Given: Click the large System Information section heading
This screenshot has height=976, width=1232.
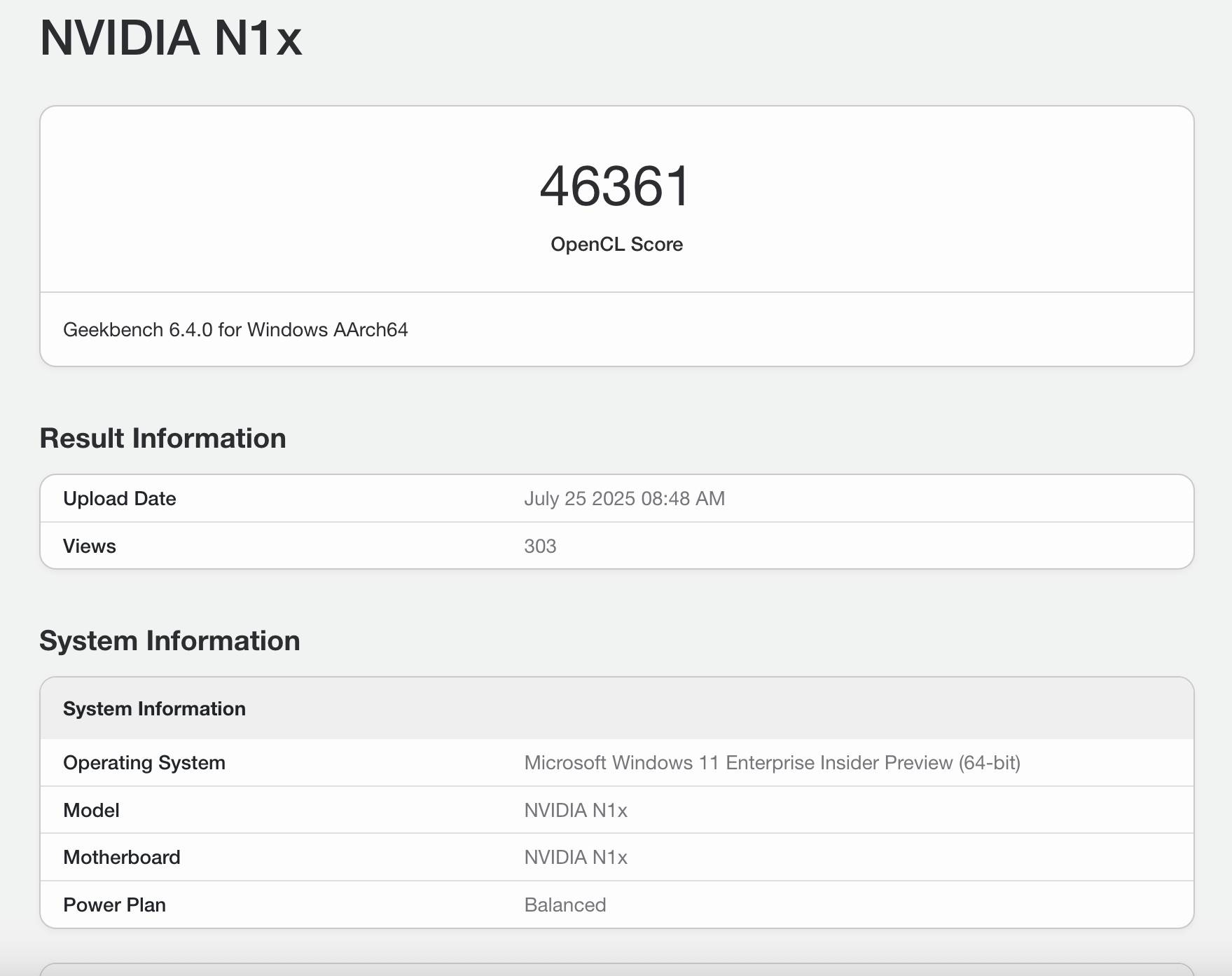Looking at the screenshot, I should pos(169,641).
